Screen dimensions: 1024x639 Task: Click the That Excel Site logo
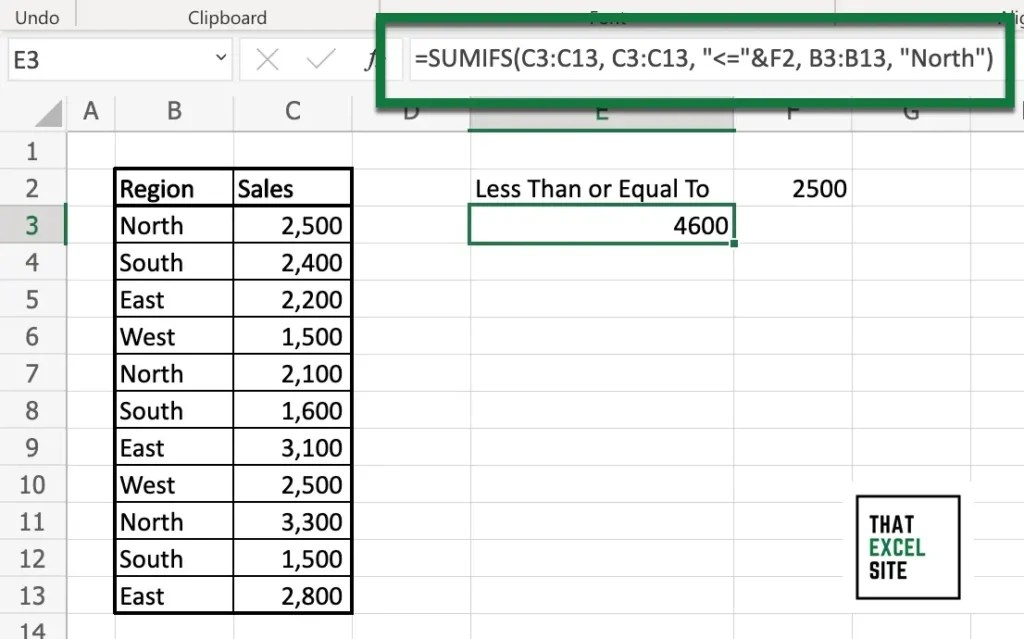(x=907, y=547)
